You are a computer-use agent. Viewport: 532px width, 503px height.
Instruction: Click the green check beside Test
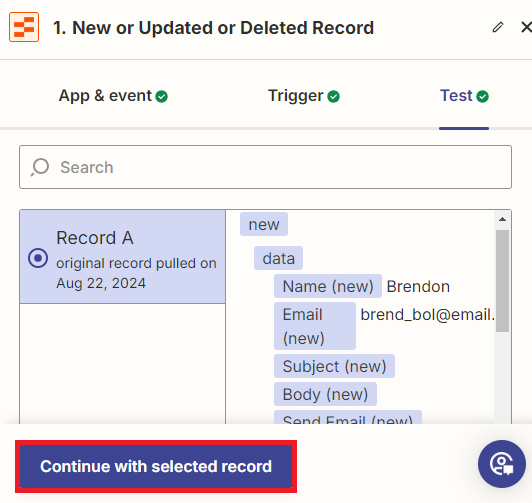tap(482, 97)
